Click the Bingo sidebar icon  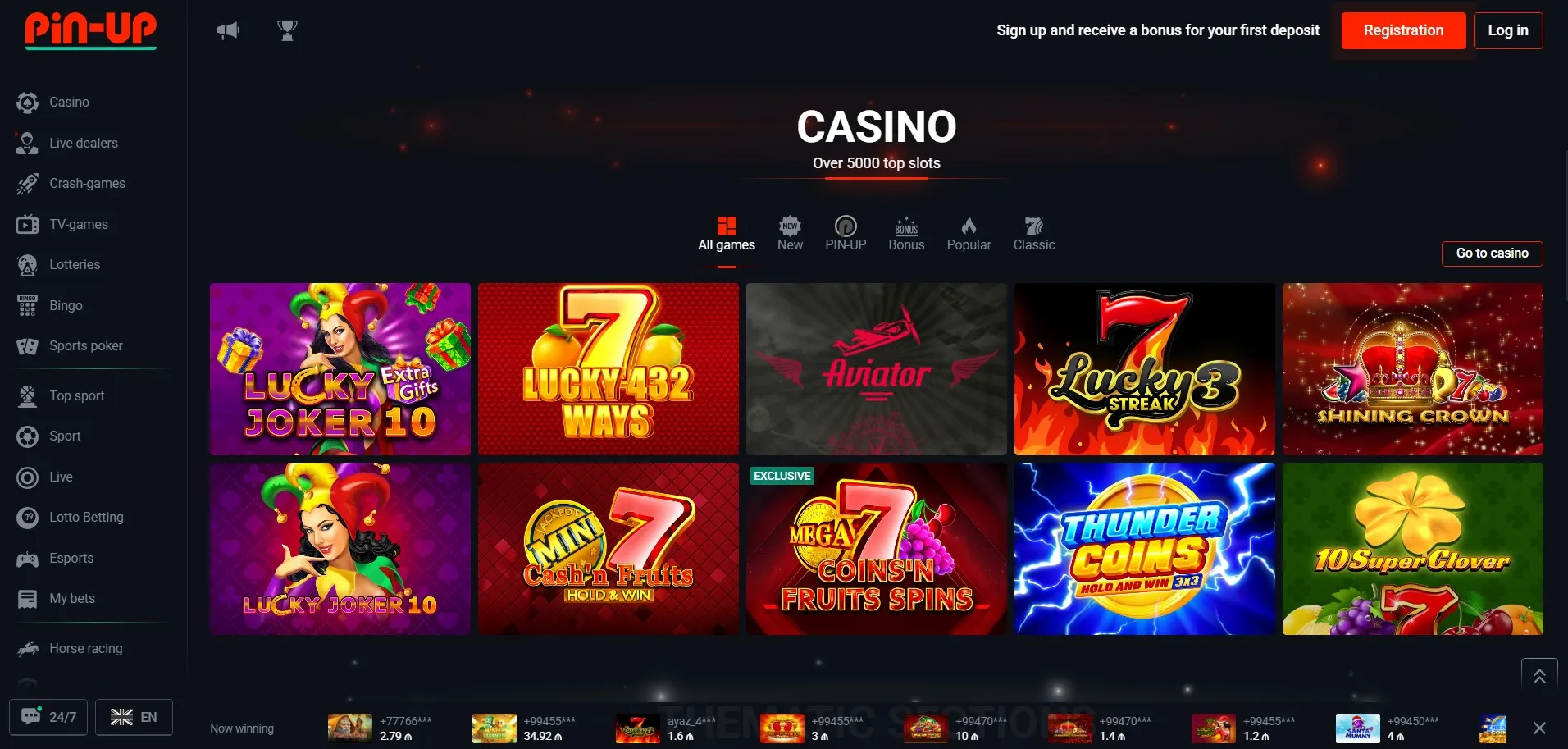[x=27, y=306]
